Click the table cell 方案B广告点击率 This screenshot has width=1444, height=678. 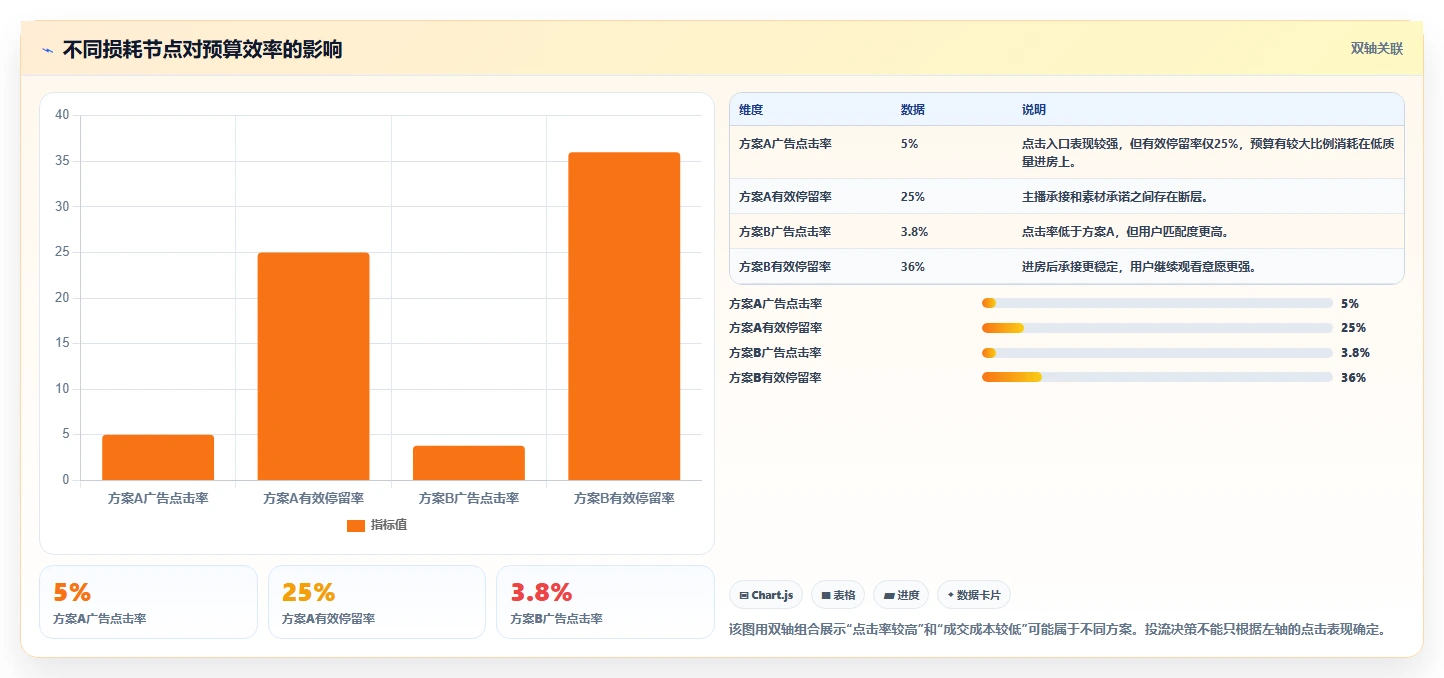(785, 232)
